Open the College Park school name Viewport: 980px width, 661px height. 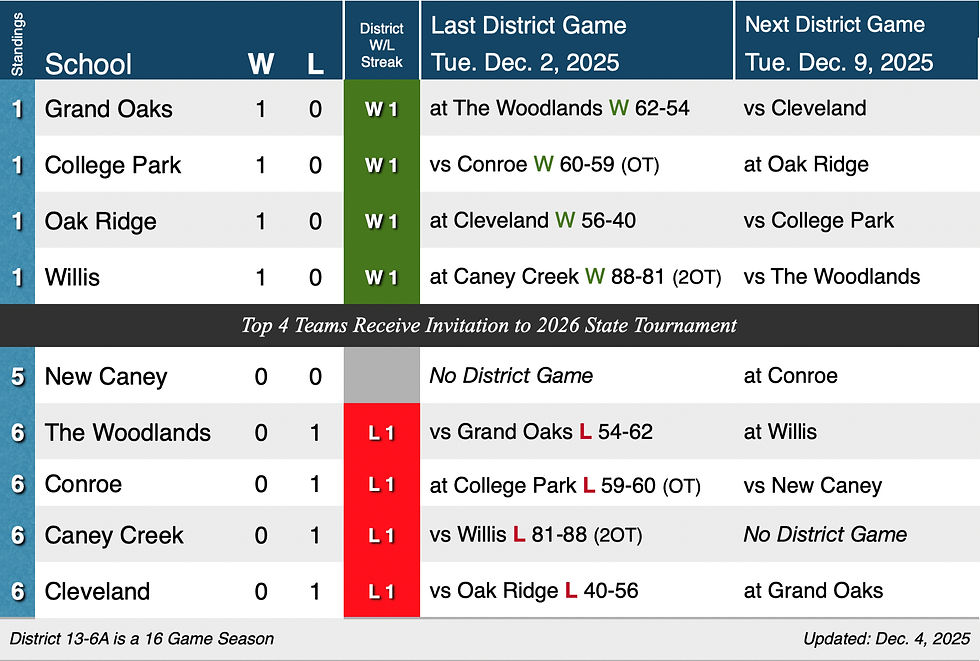coord(113,164)
